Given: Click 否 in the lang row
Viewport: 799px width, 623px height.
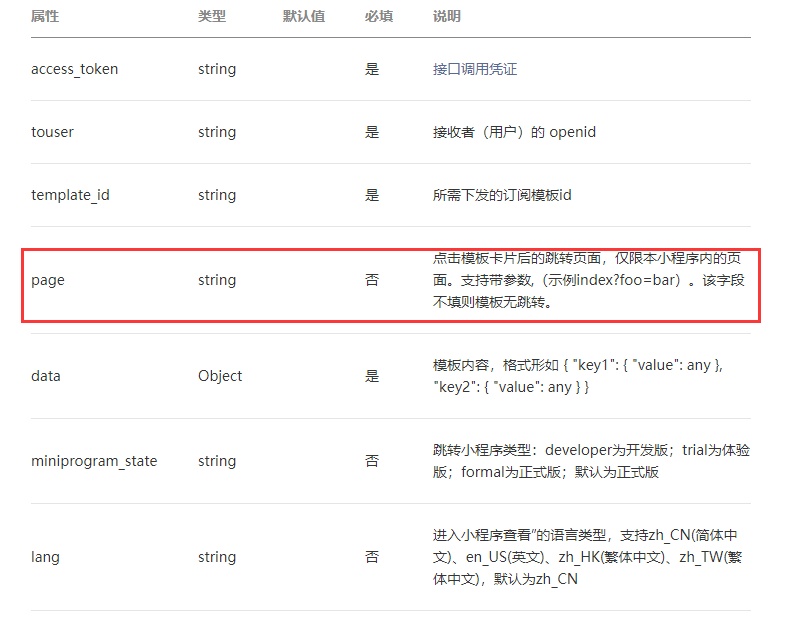Looking at the screenshot, I should (x=372, y=557).
